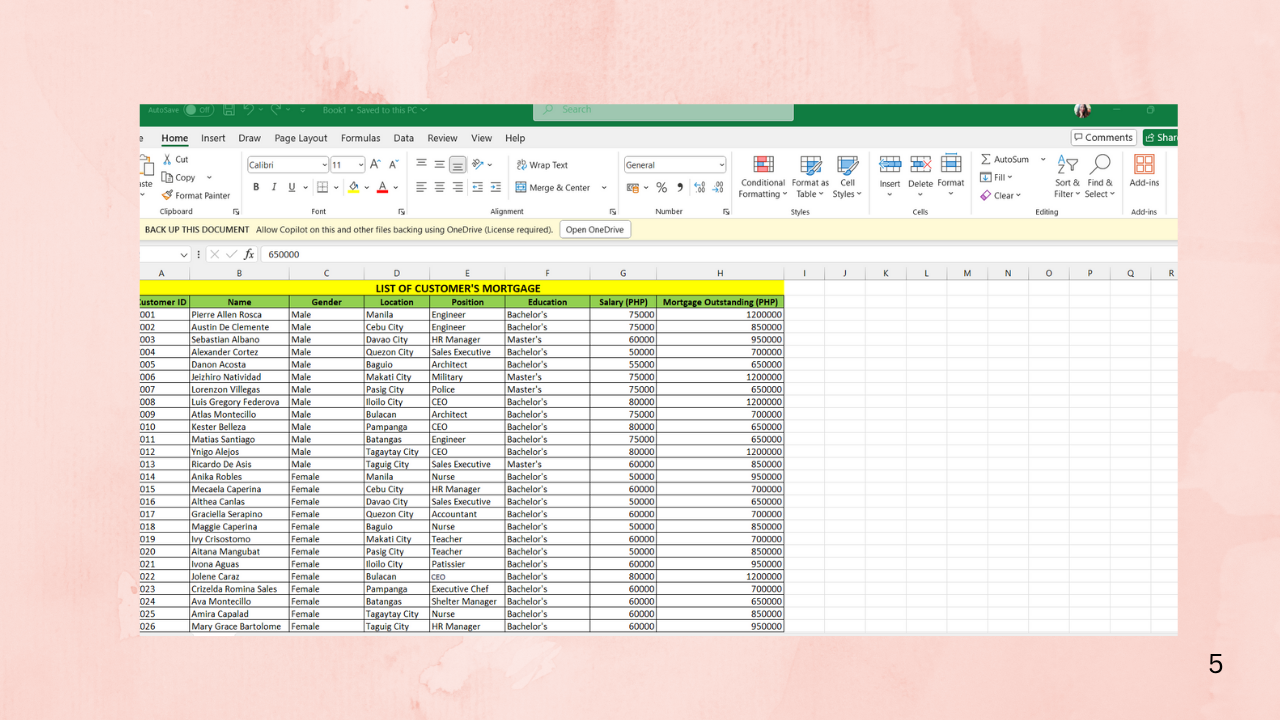The width and height of the screenshot is (1280, 720).
Task: Open the Add-ins gallery
Action: point(1144,172)
